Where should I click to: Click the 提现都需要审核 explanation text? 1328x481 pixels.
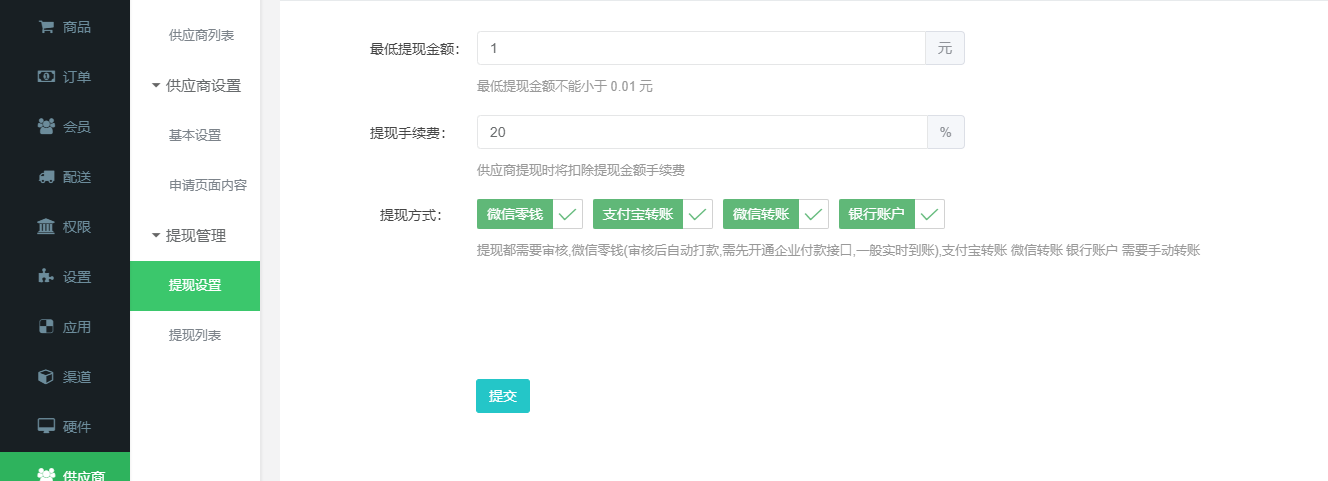click(x=838, y=251)
